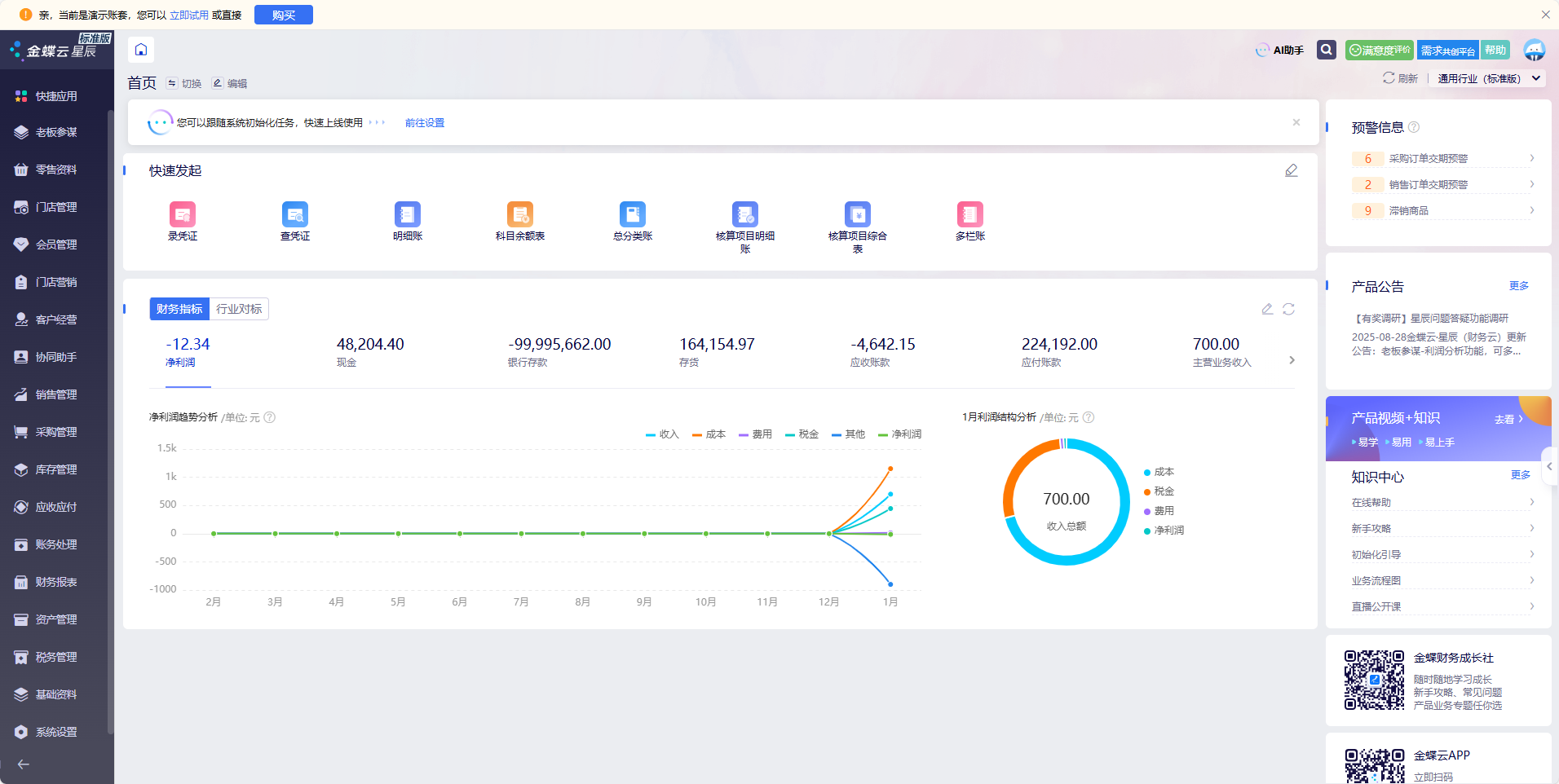The image size is (1559, 784).
Task: Click the search magnifier icon in header
Action: (1327, 50)
